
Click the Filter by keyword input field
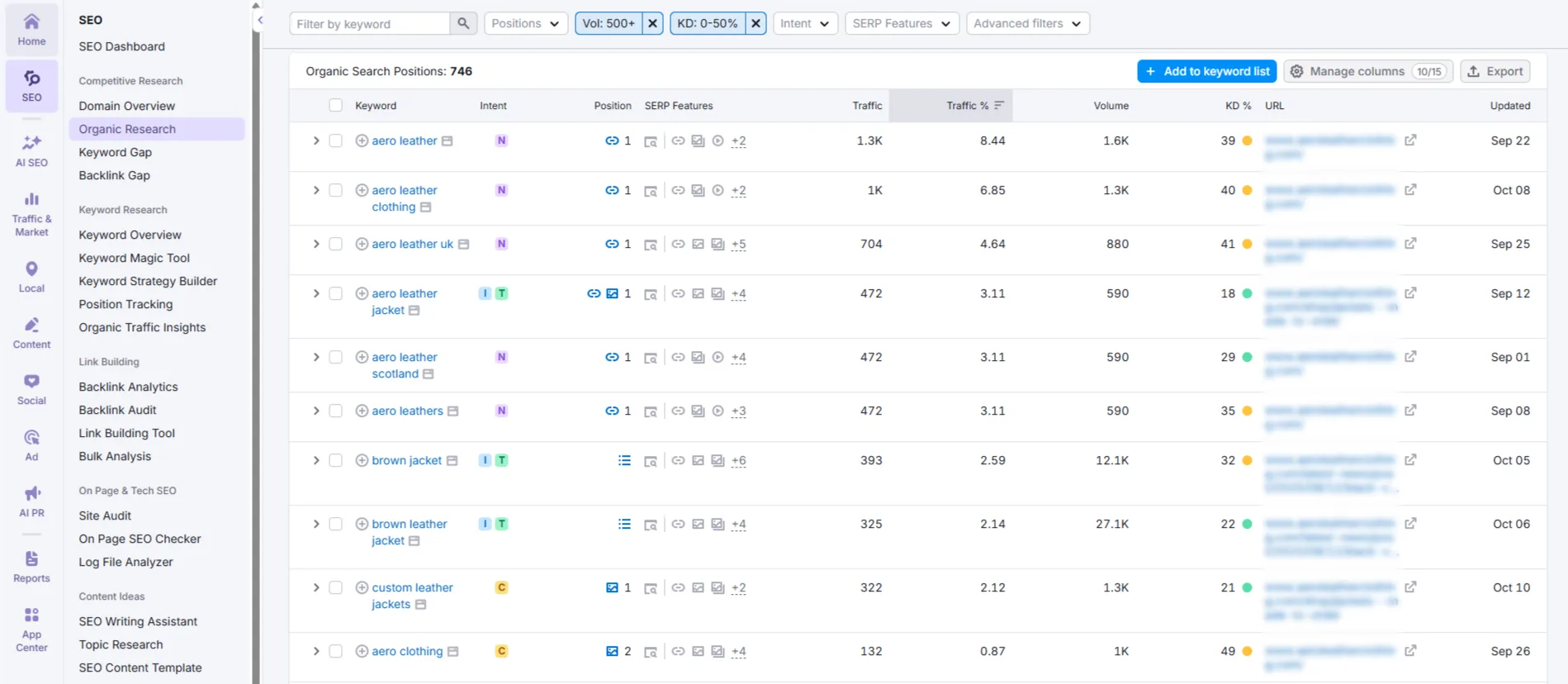(x=370, y=24)
